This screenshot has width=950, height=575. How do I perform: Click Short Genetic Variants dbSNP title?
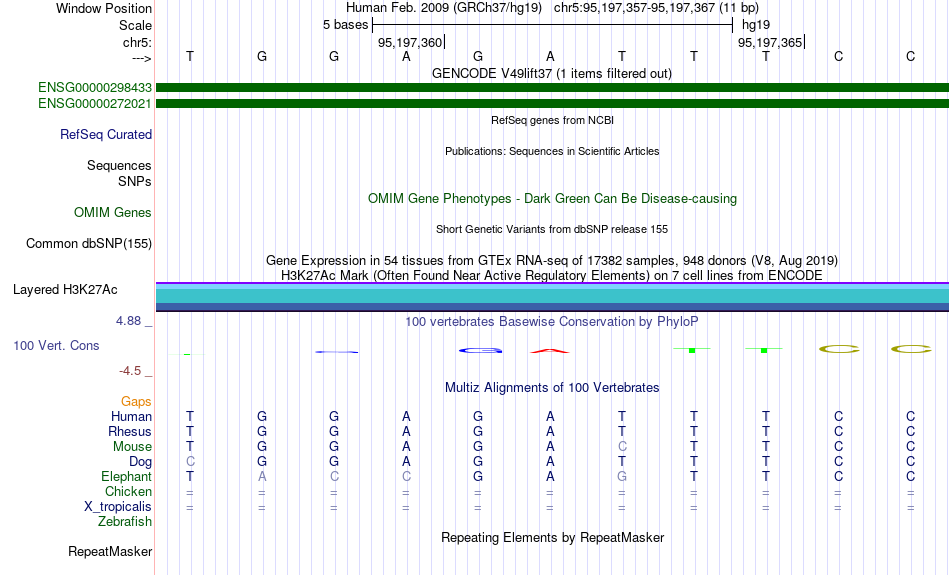(x=552, y=229)
